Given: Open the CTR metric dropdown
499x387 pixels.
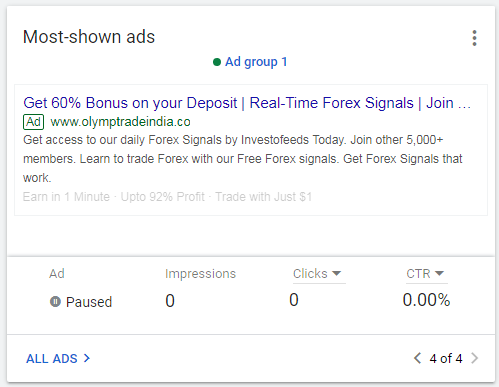Looking at the screenshot, I should pyautogui.click(x=427, y=274).
